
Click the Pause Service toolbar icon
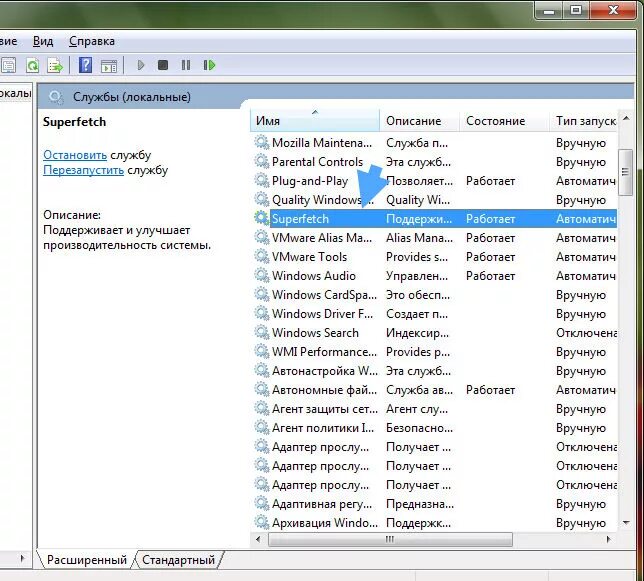click(x=186, y=65)
